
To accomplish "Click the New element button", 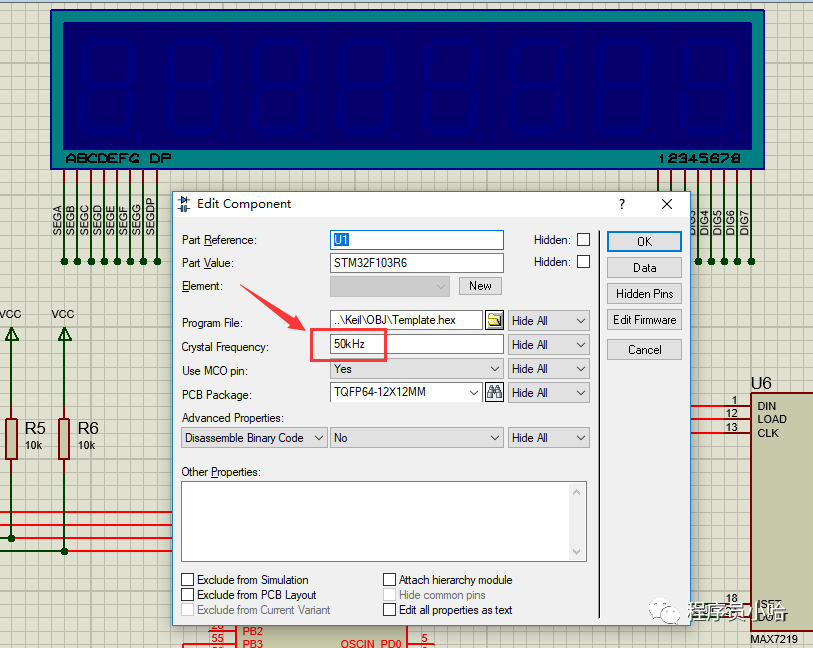I will (480, 286).
